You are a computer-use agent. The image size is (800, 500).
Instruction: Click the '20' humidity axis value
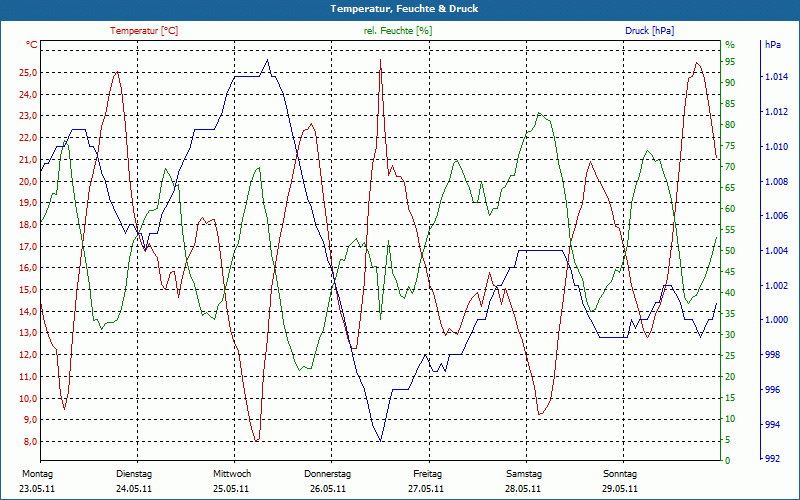730,377
